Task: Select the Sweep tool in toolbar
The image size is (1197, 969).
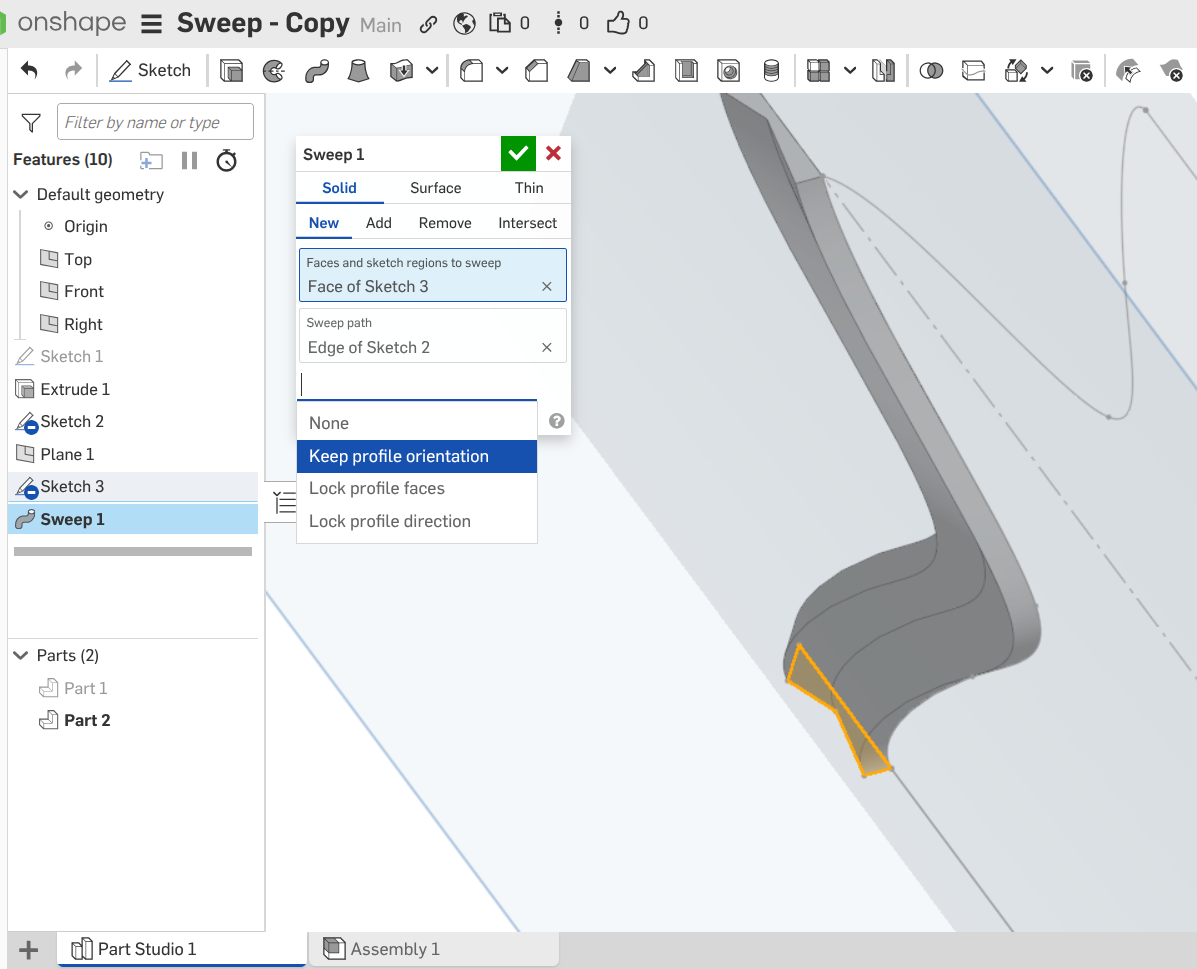Action: click(x=316, y=70)
